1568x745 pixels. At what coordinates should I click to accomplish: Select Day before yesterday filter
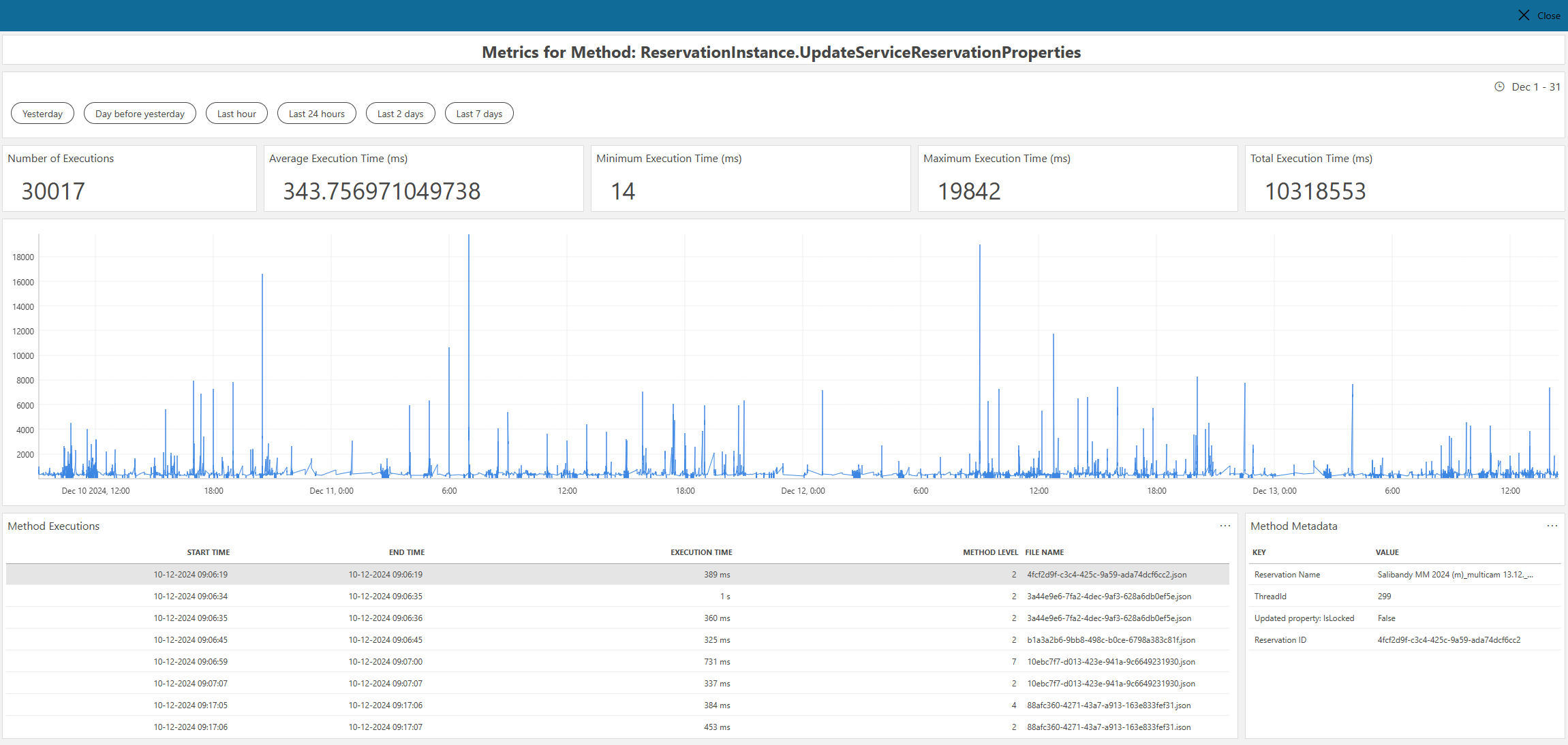(x=140, y=114)
